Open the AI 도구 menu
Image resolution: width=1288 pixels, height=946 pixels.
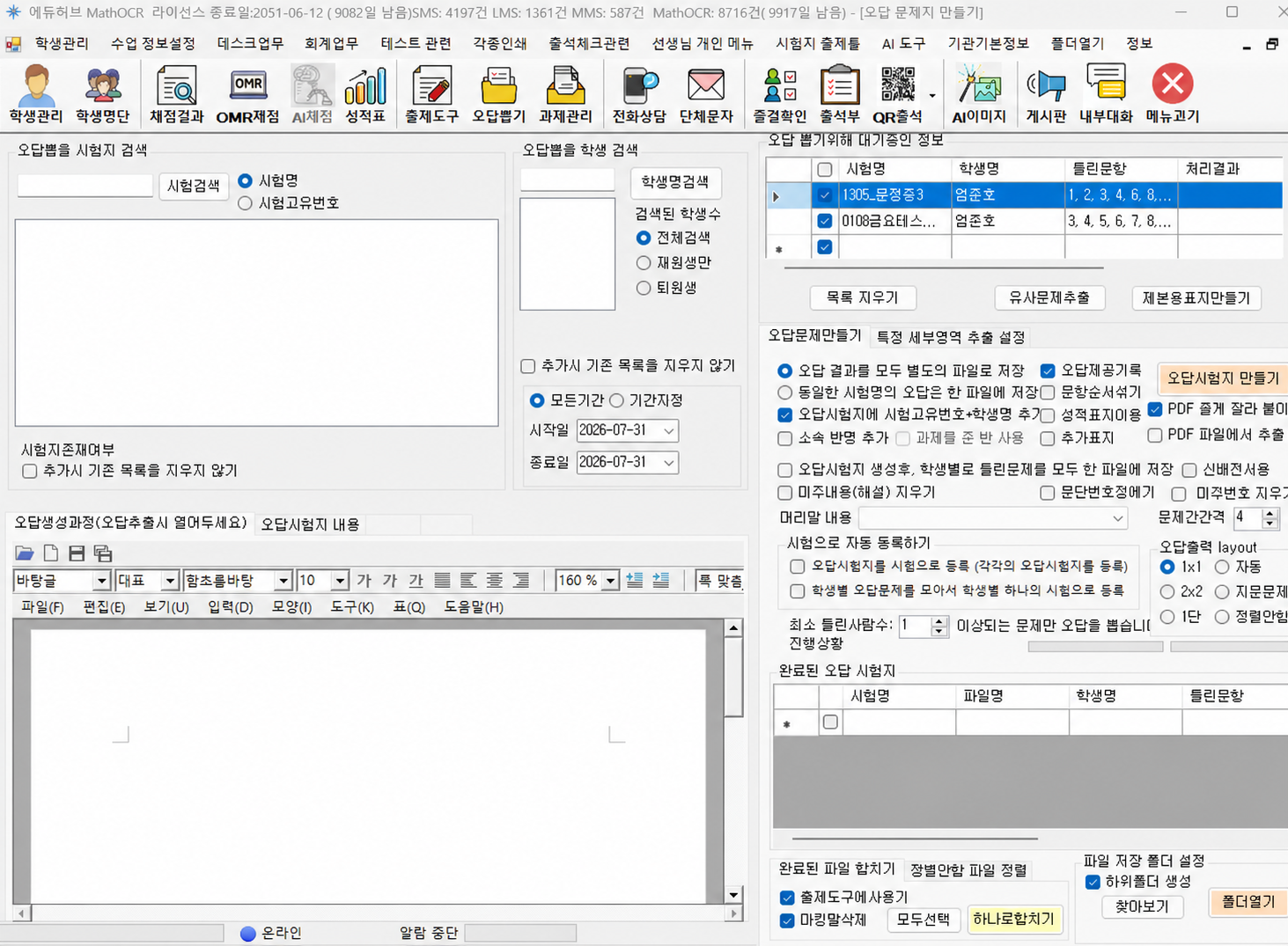click(x=903, y=43)
